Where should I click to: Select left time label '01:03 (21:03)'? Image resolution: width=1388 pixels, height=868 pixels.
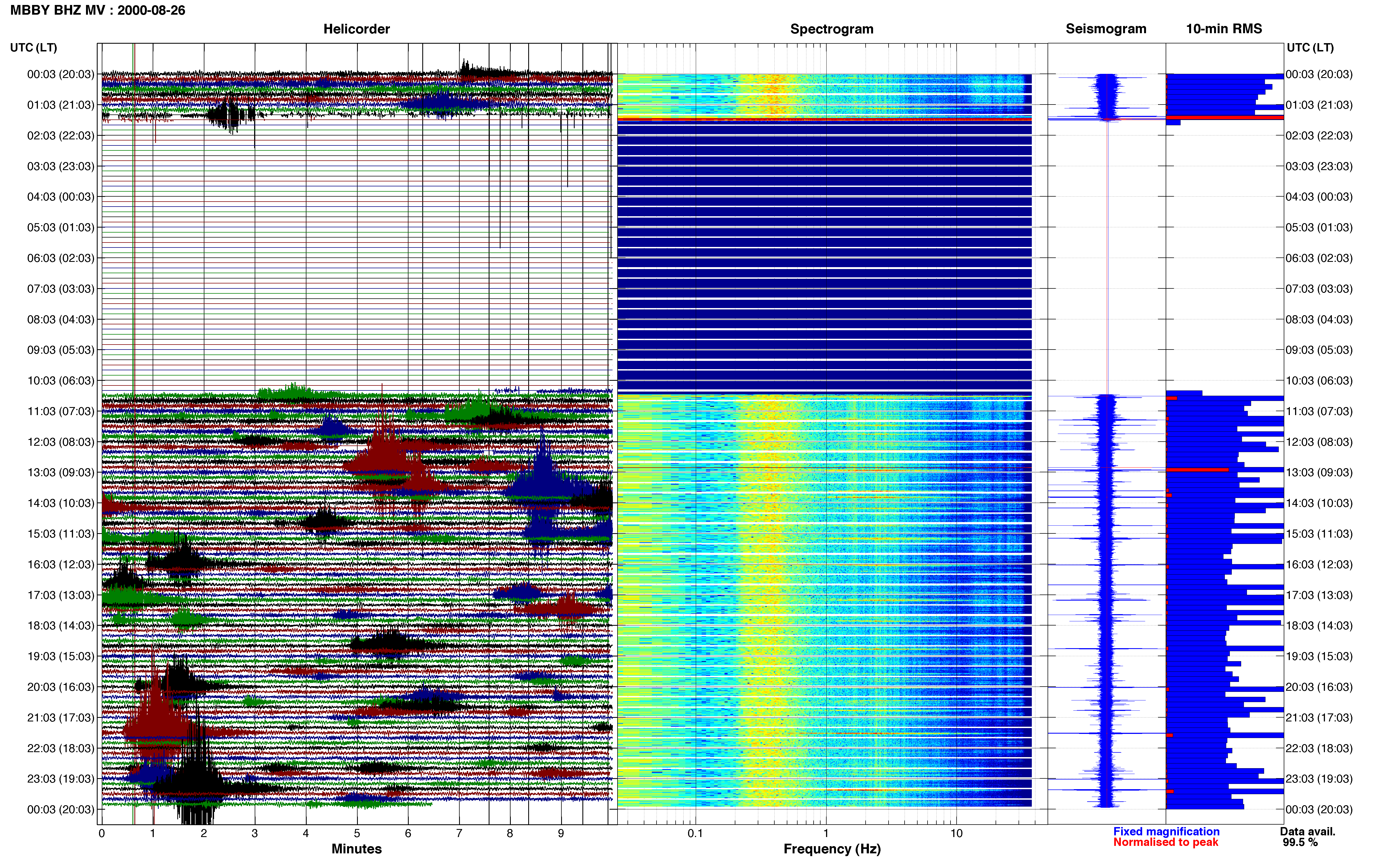pyautogui.click(x=60, y=105)
